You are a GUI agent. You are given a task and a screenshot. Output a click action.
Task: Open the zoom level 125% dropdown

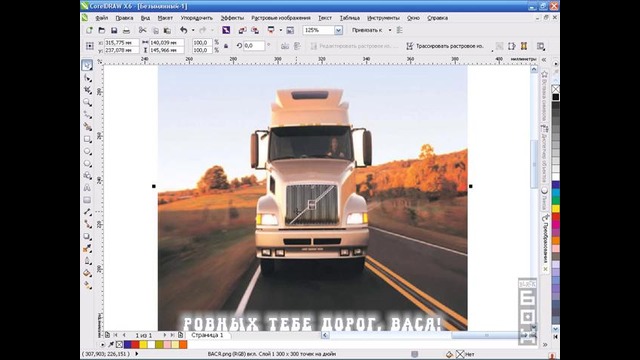click(x=338, y=30)
